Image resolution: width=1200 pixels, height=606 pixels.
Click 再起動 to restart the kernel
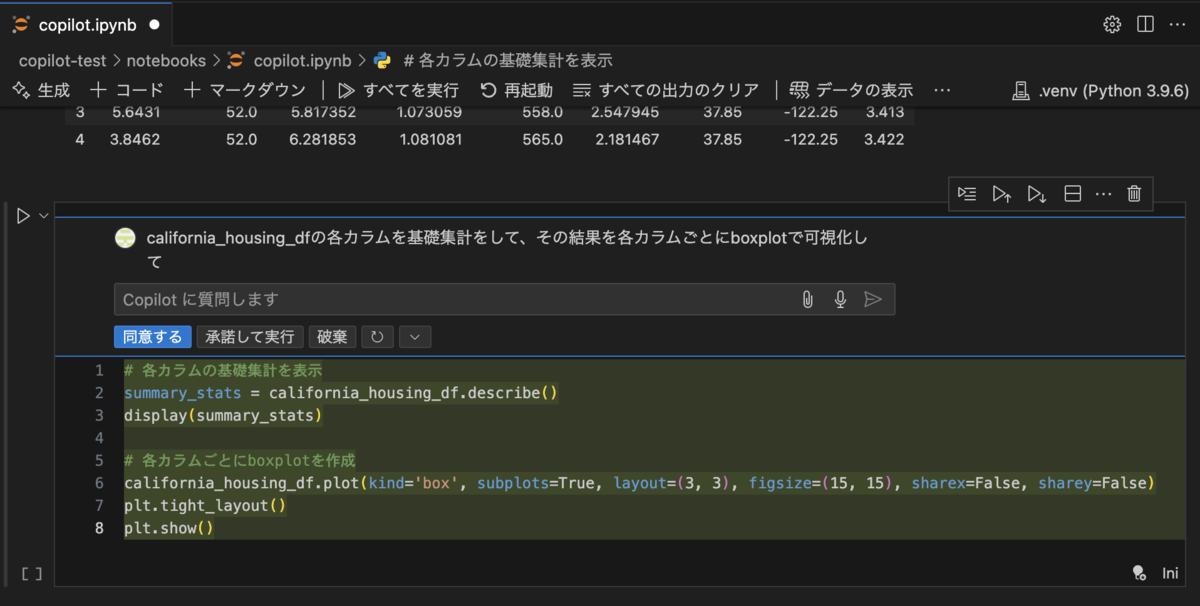[516, 90]
